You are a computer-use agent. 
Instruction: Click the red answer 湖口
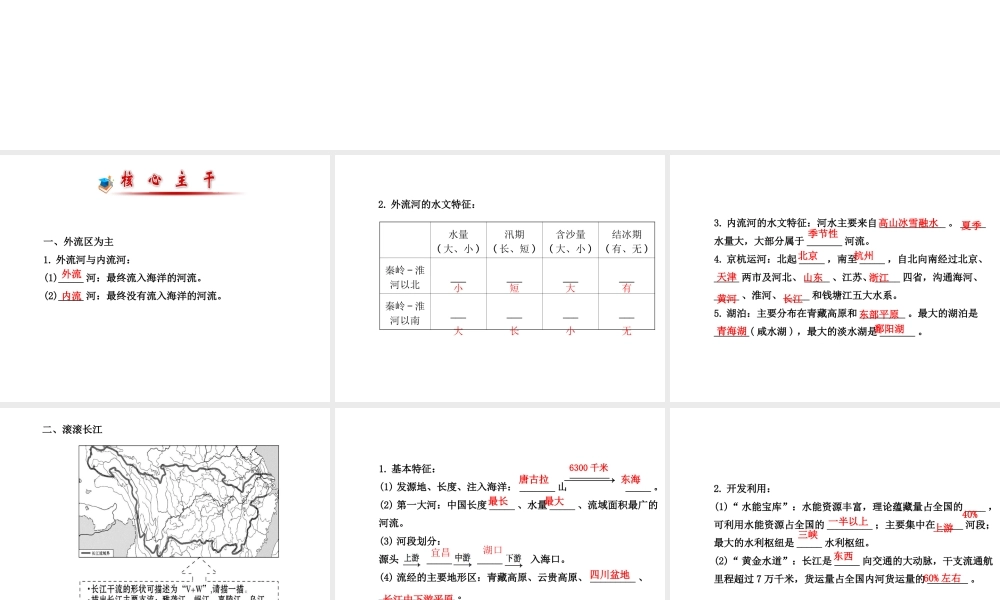(492, 550)
